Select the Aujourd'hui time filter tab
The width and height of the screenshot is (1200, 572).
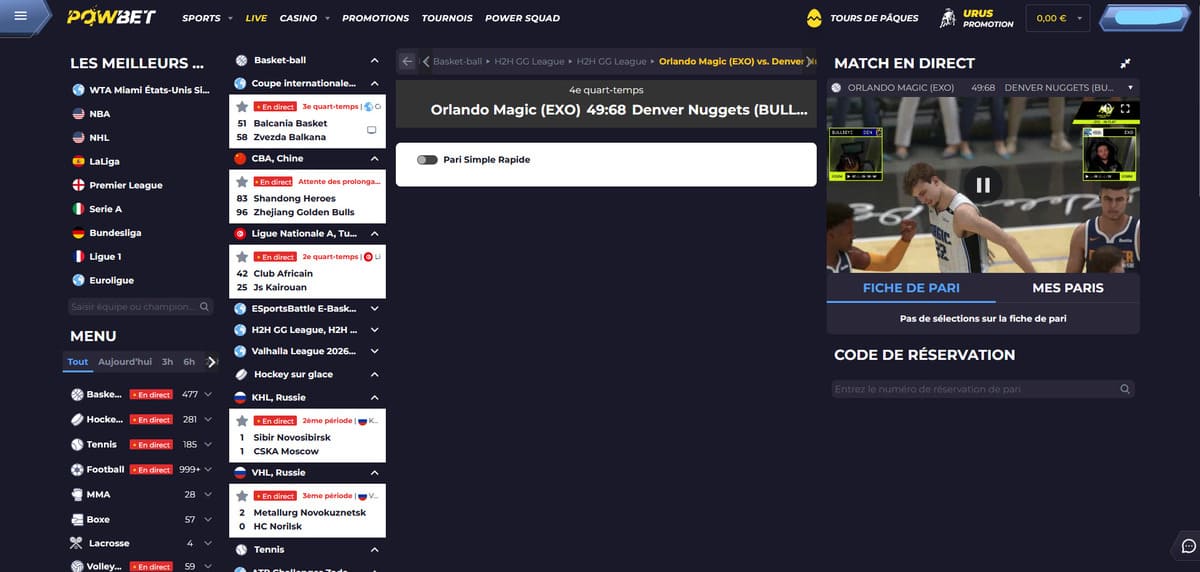point(125,362)
